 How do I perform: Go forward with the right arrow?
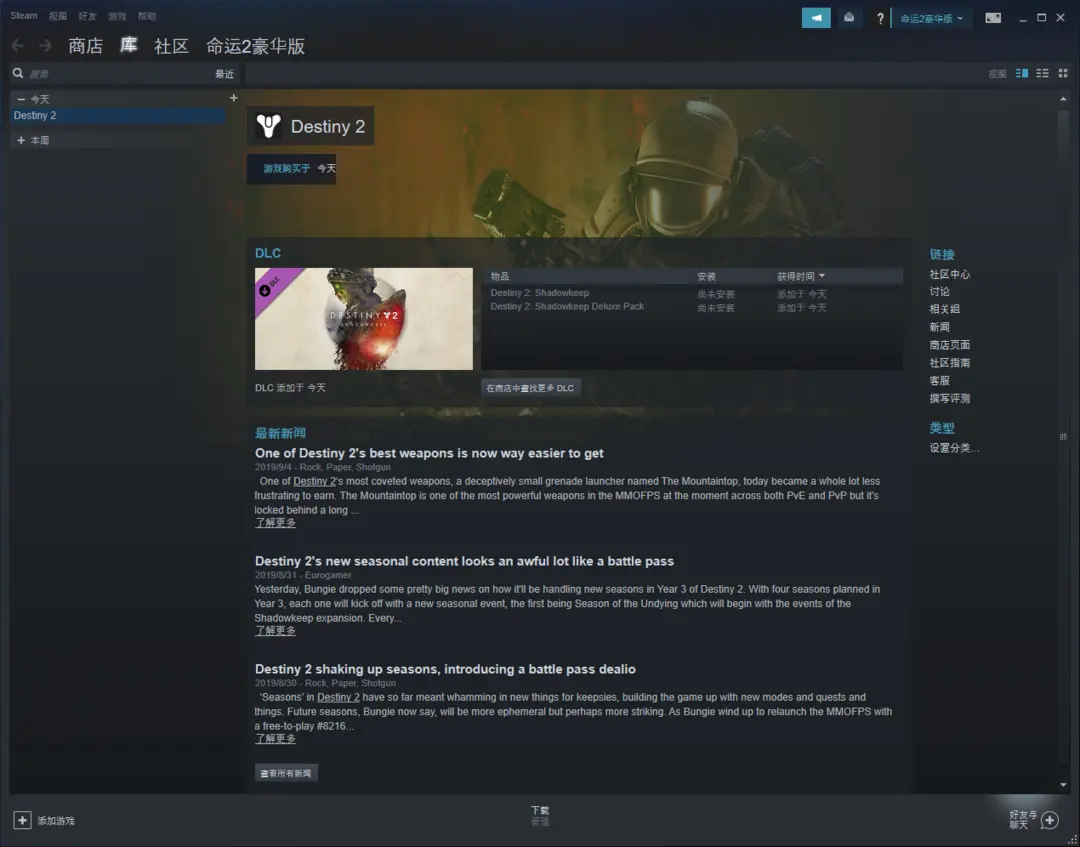[x=45, y=45]
